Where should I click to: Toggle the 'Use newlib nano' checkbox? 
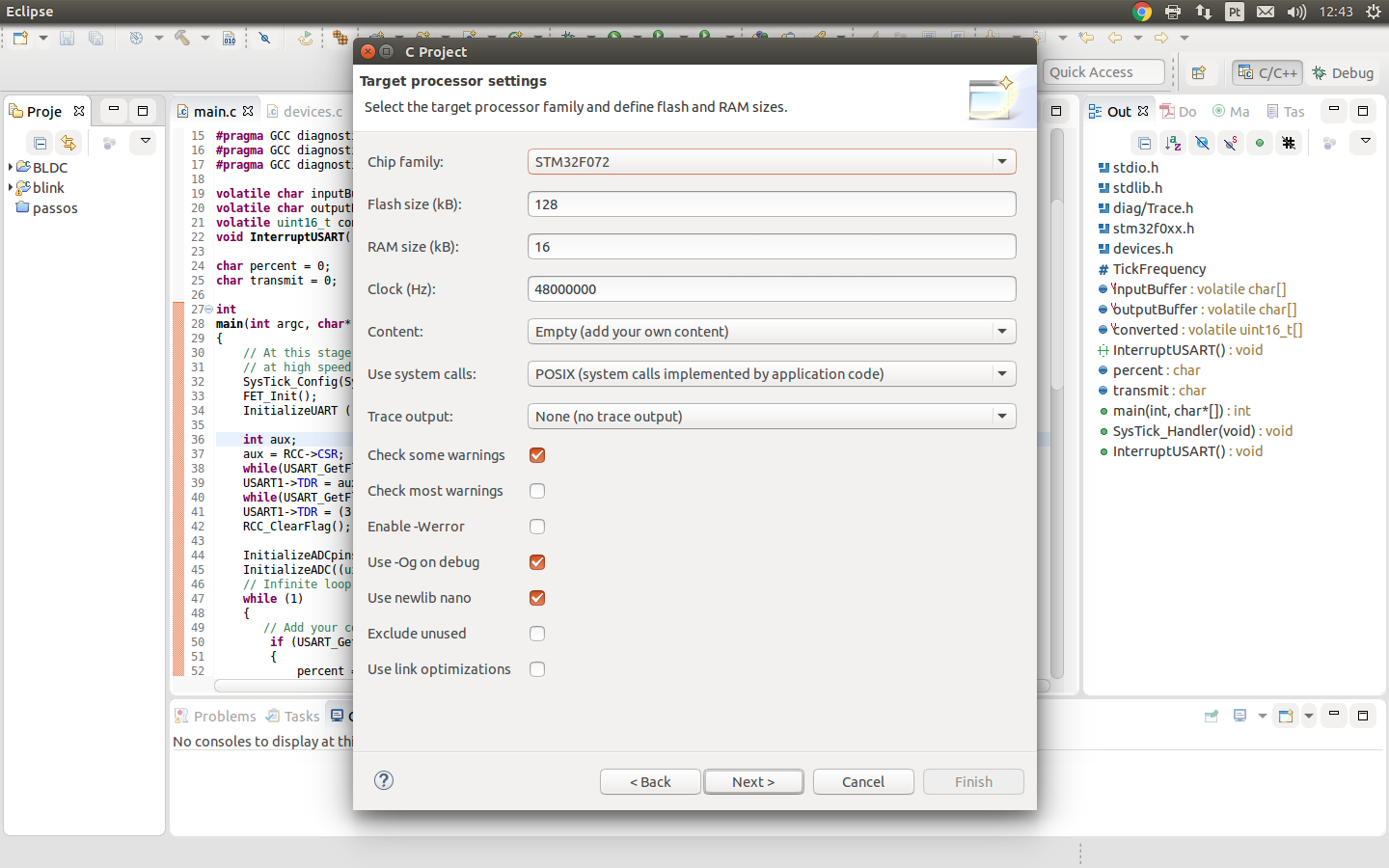click(537, 598)
